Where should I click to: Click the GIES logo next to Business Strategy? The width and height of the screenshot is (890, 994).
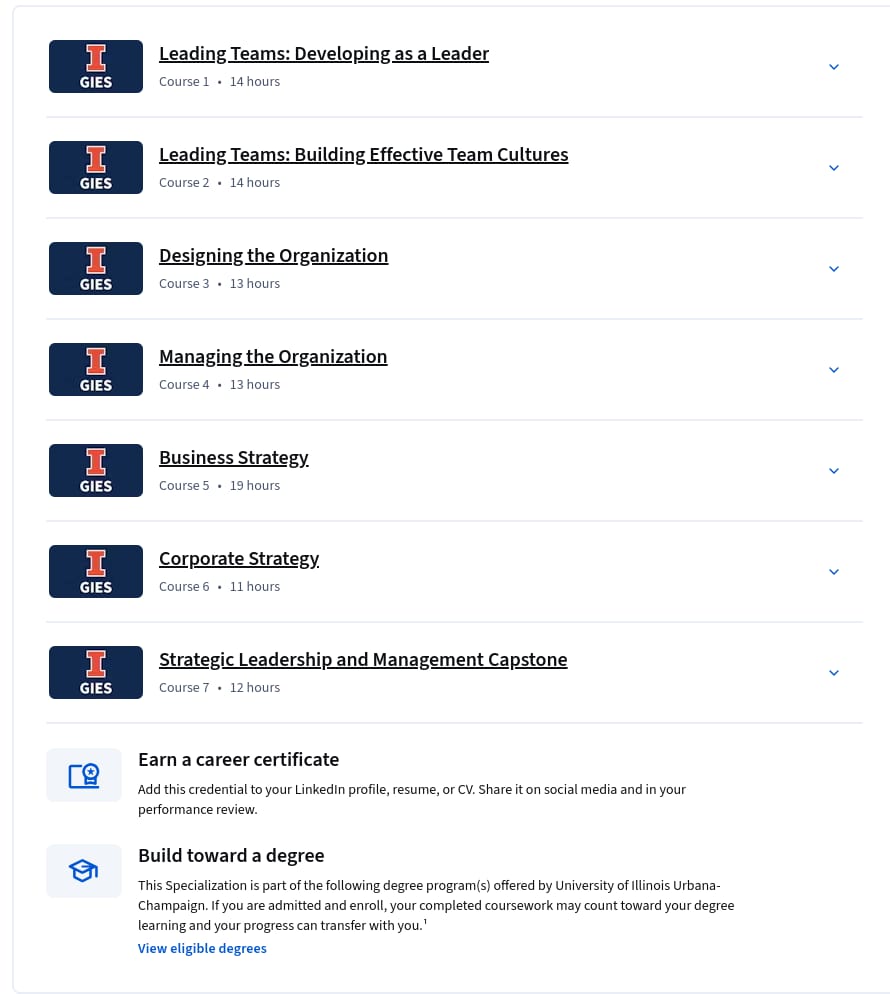[96, 470]
